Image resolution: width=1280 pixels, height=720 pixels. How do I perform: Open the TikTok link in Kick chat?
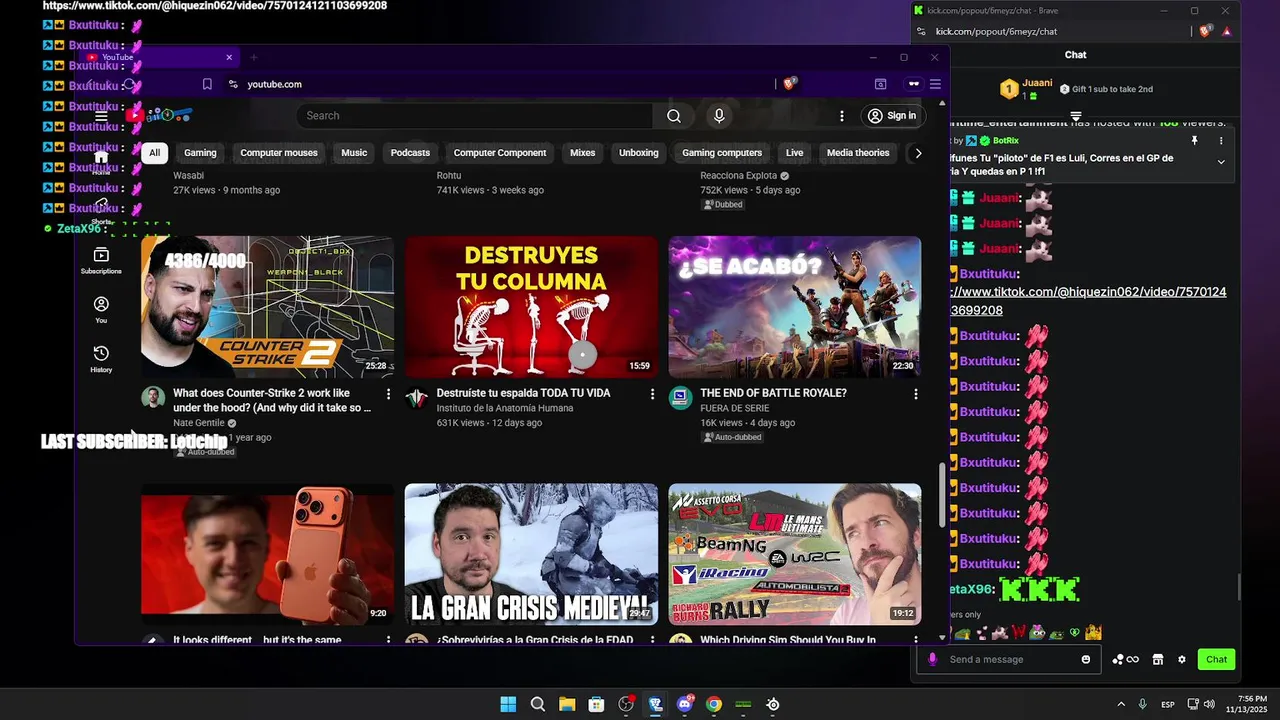click(1088, 301)
